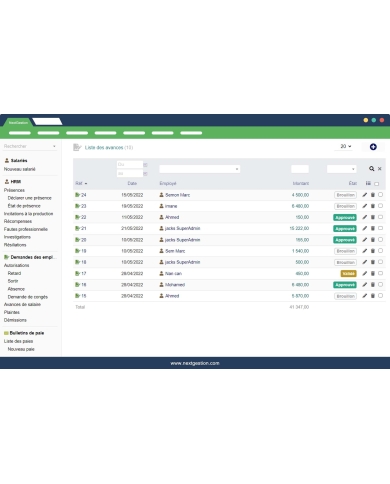Viewport: 390px width, 484px height.
Task: Edit advance row 22 pencil icon
Action: pyautogui.click(x=365, y=217)
